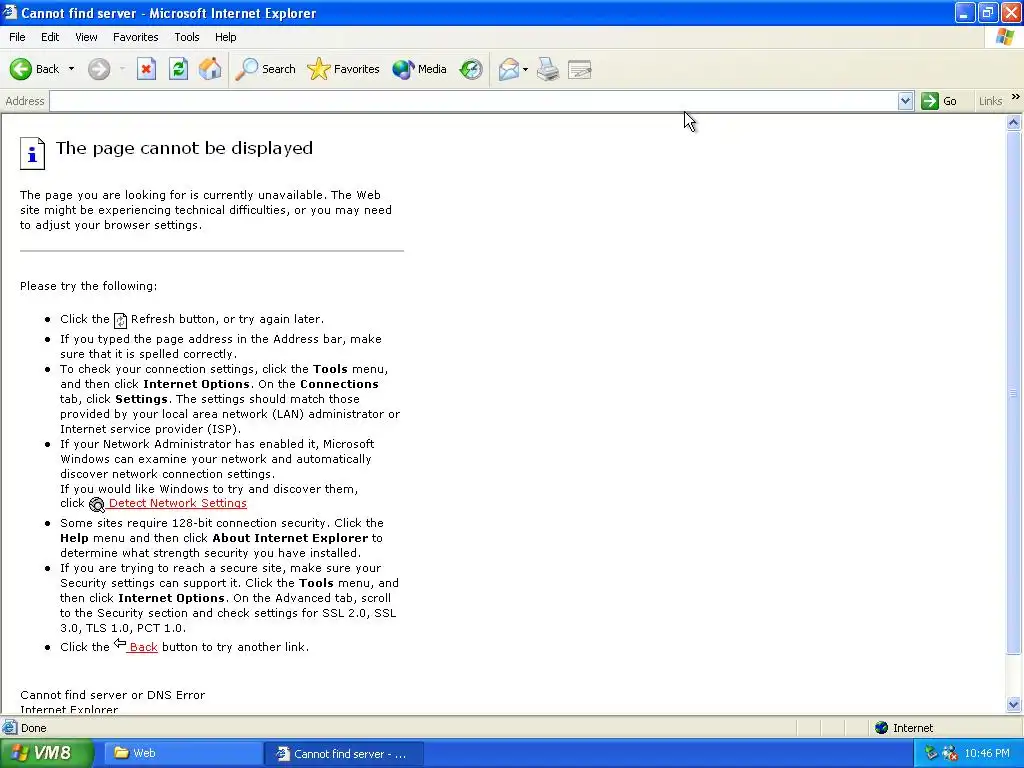Click the Internet zone globe in status bar
Image resolution: width=1024 pixels, height=768 pixels.
(882, 728)
